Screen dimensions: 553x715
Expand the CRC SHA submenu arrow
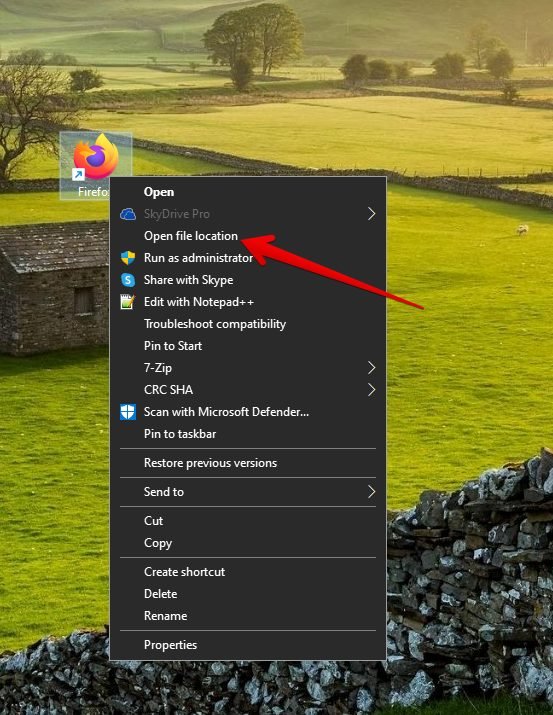tap(372, 390)
